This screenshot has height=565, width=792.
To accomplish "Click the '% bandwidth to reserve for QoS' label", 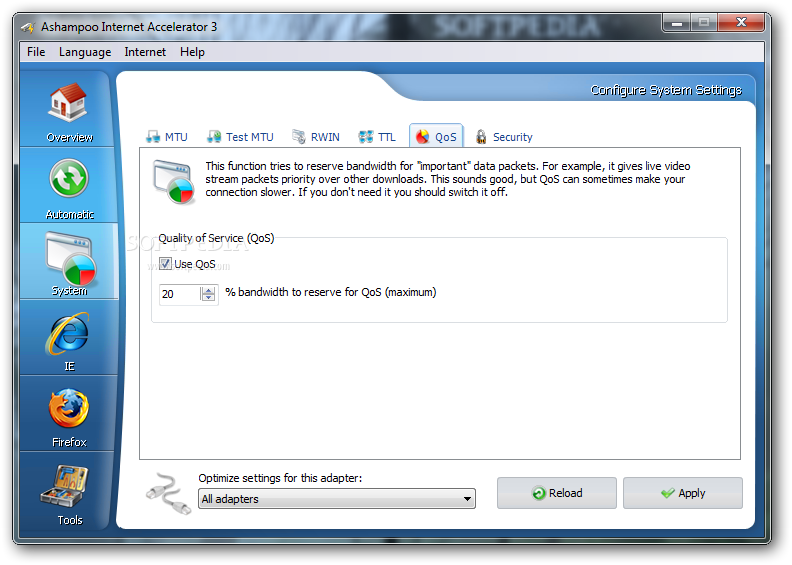I will pyautogui.click(x=331, y=292).
